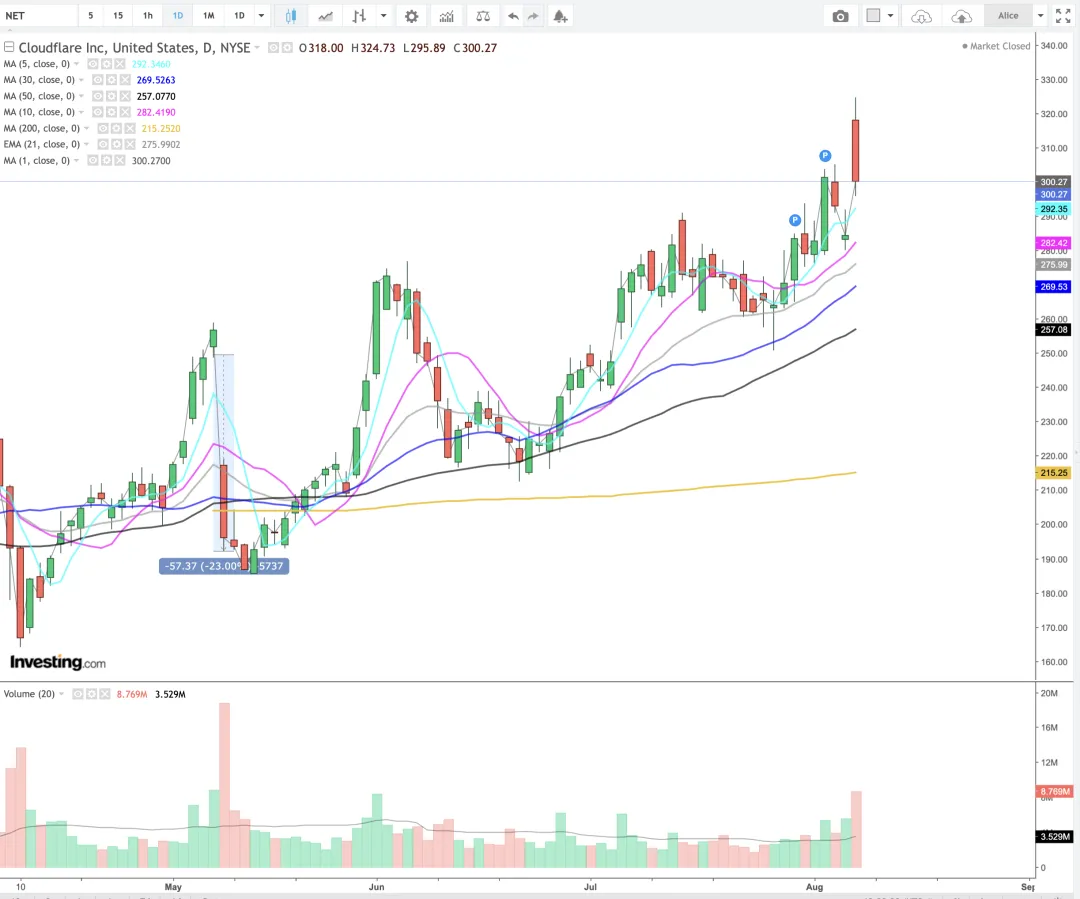Viewport: 1080px width, 899px height.
Task: Click the compare symbols scales icon
Action: pos(483,16)
